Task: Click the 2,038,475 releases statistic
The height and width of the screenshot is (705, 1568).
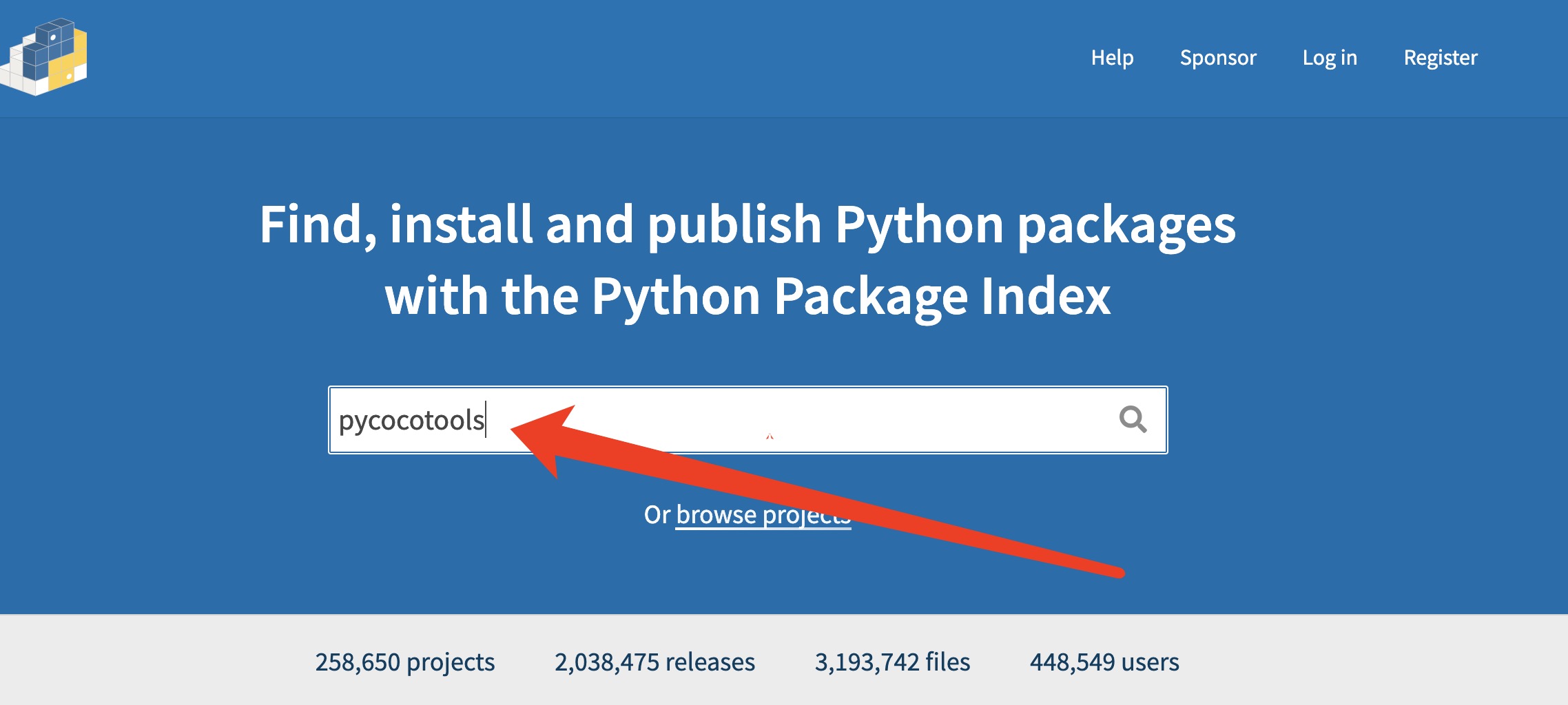Action: tap(654, 662)
